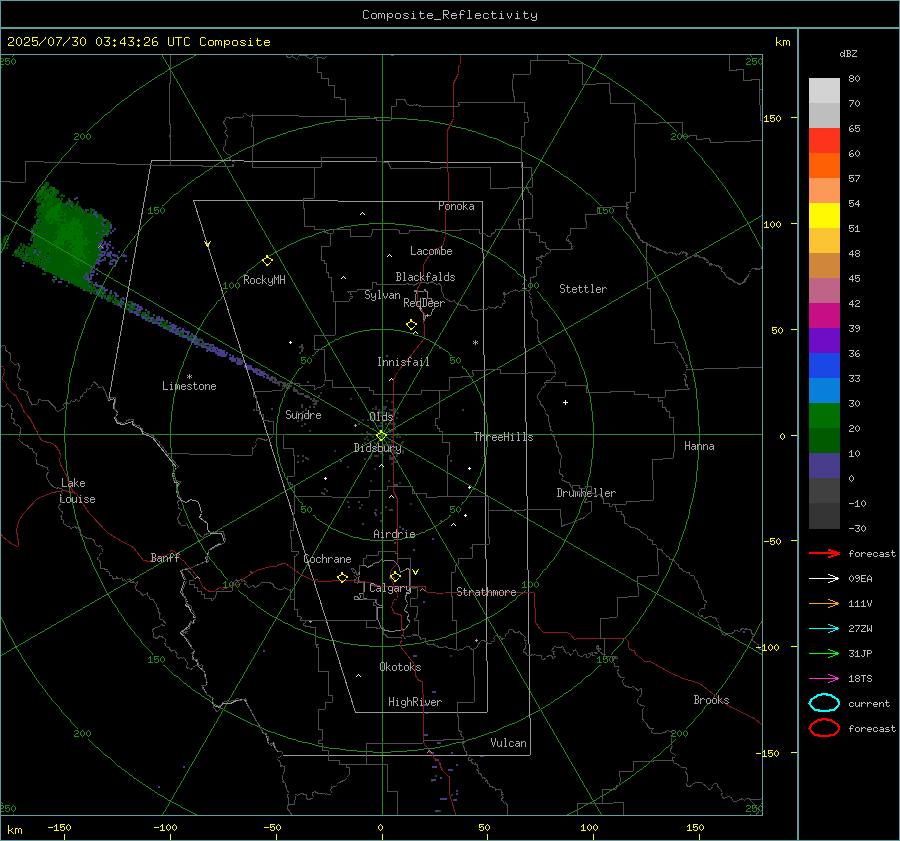The image size is (900, 841).
Task: Click the Didsbury label
Action: pyautogui.click(x=377, y=448)
